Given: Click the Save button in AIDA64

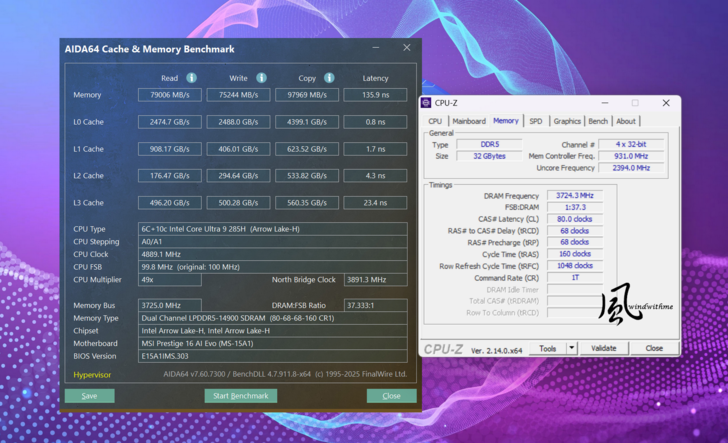Looking at the screenshot, I should [89, 396].
